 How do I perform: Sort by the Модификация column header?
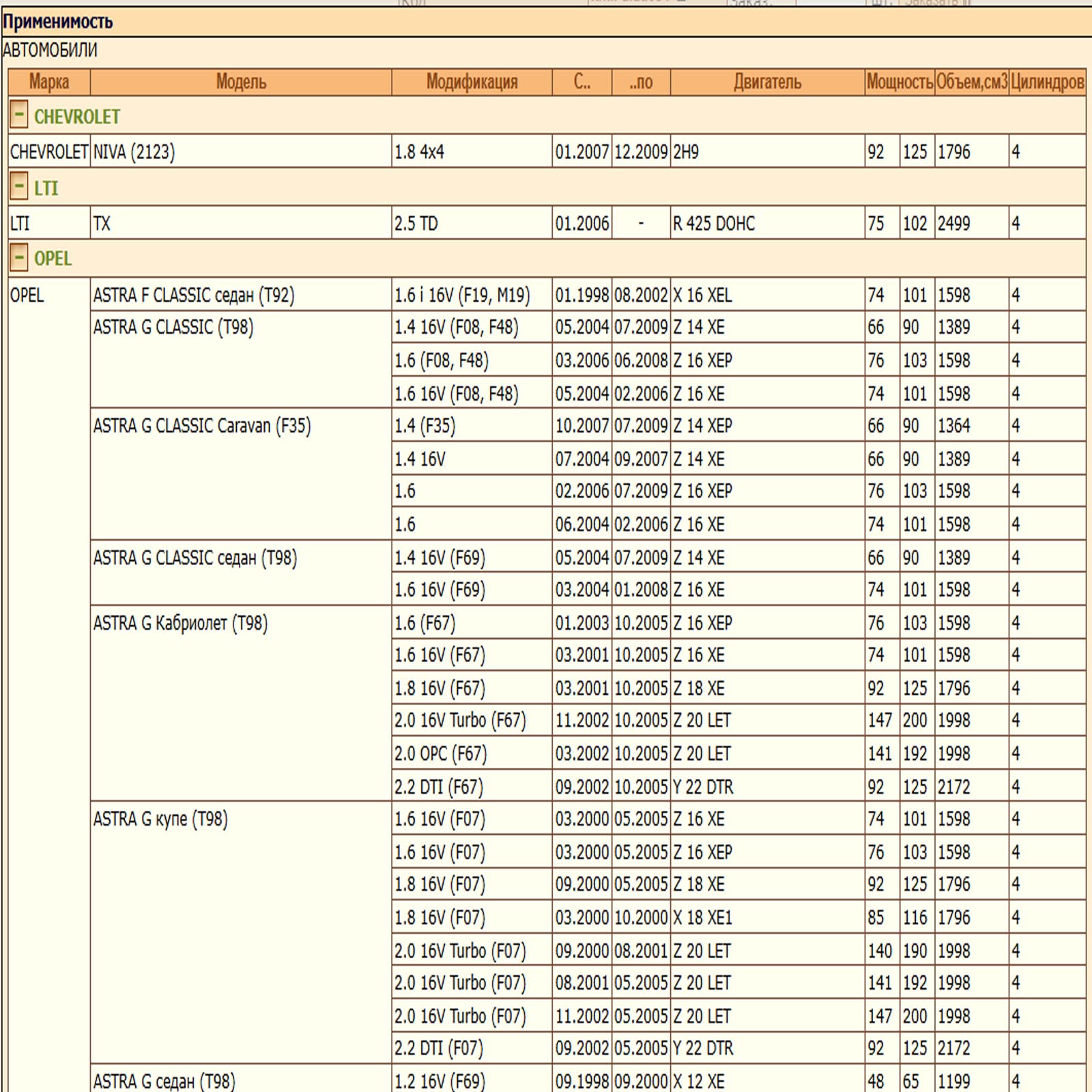tap(472, 83)
